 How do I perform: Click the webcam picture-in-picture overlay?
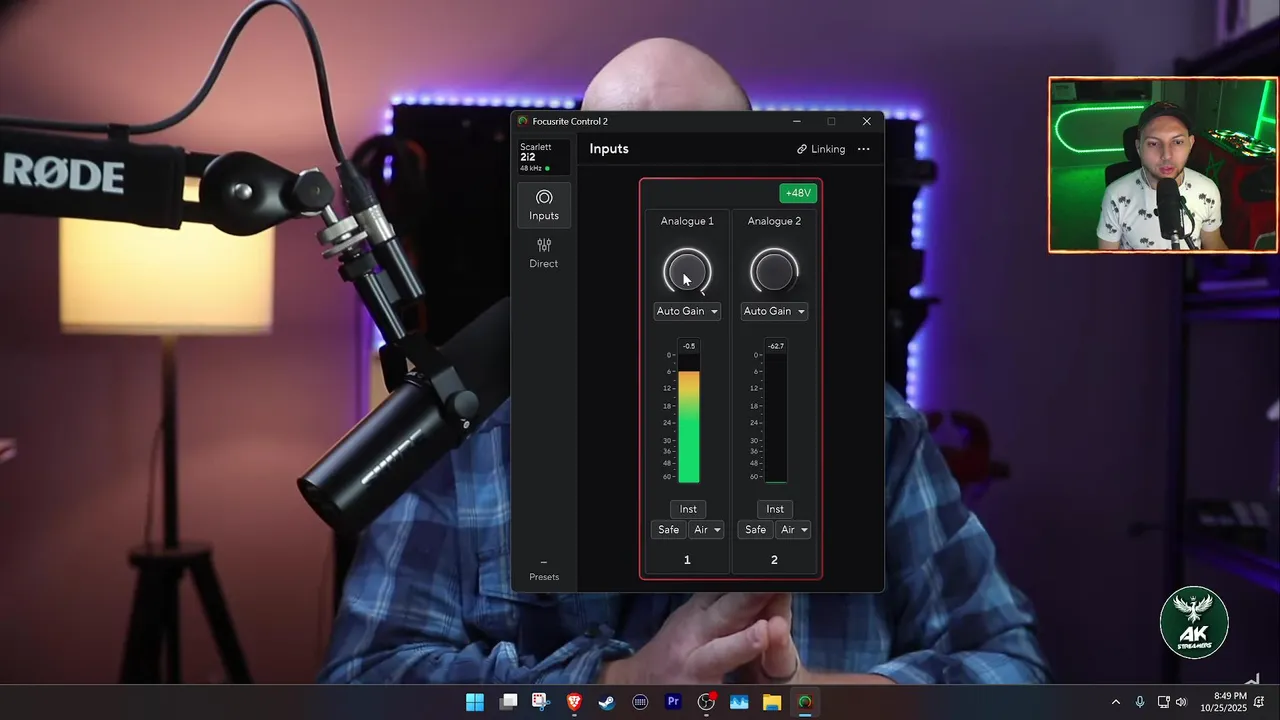coord(1163,165)
